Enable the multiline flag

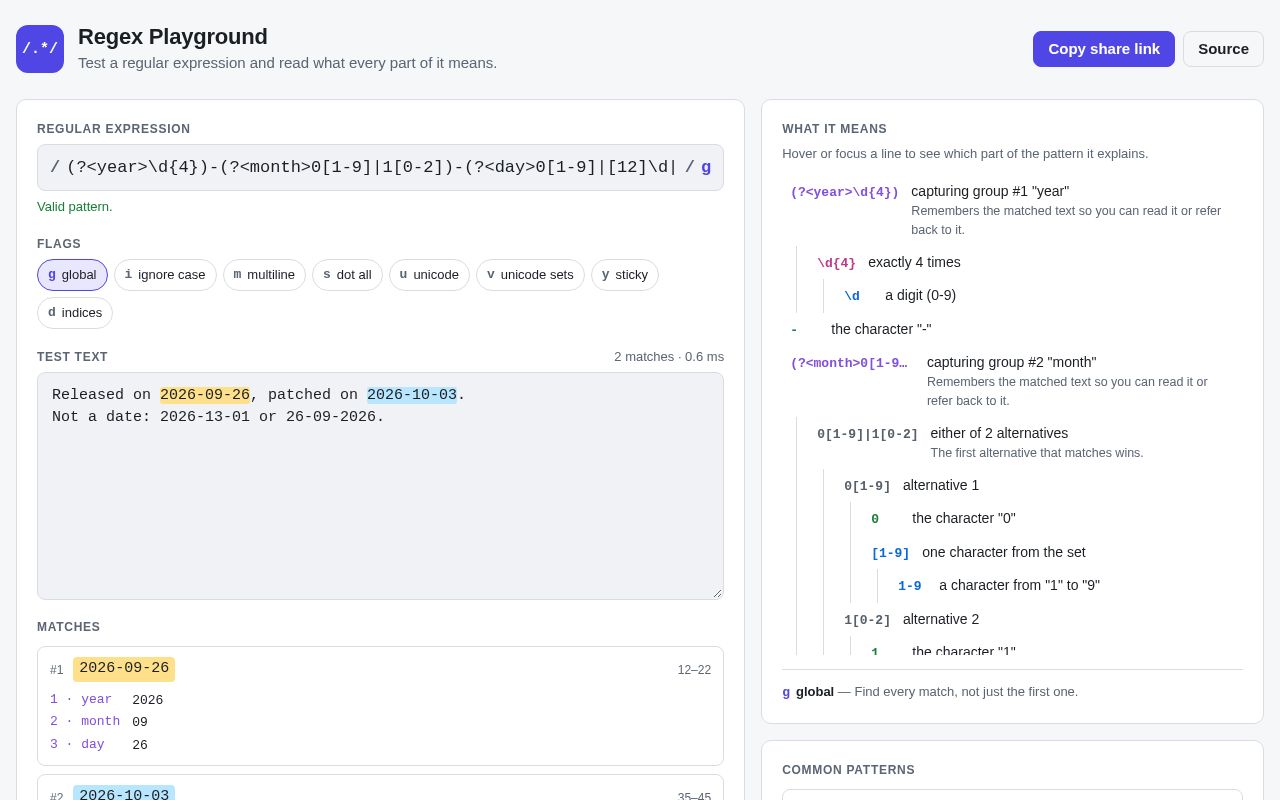click(264, 275)
